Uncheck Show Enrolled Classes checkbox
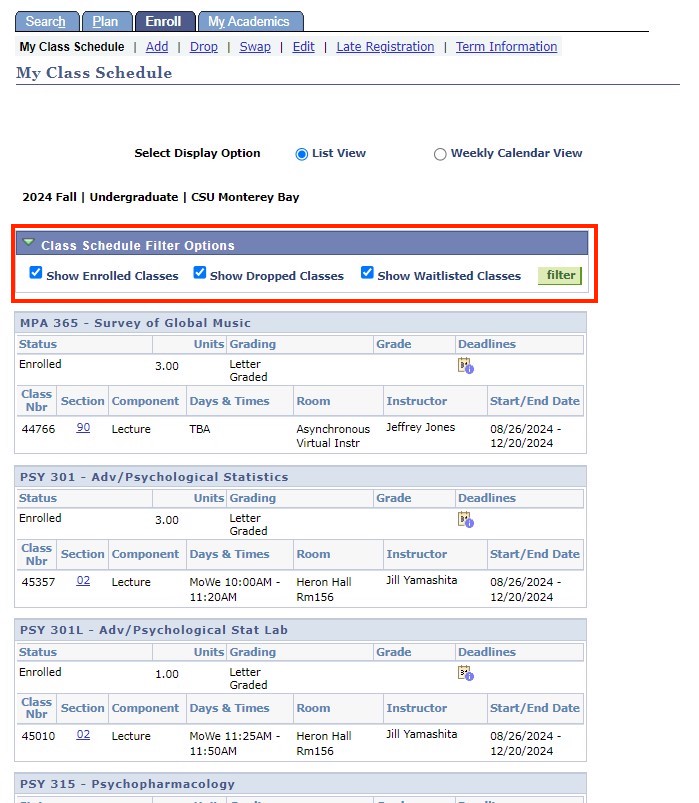Viewport: 699px width, 803px height. click(x=36, y=273)
